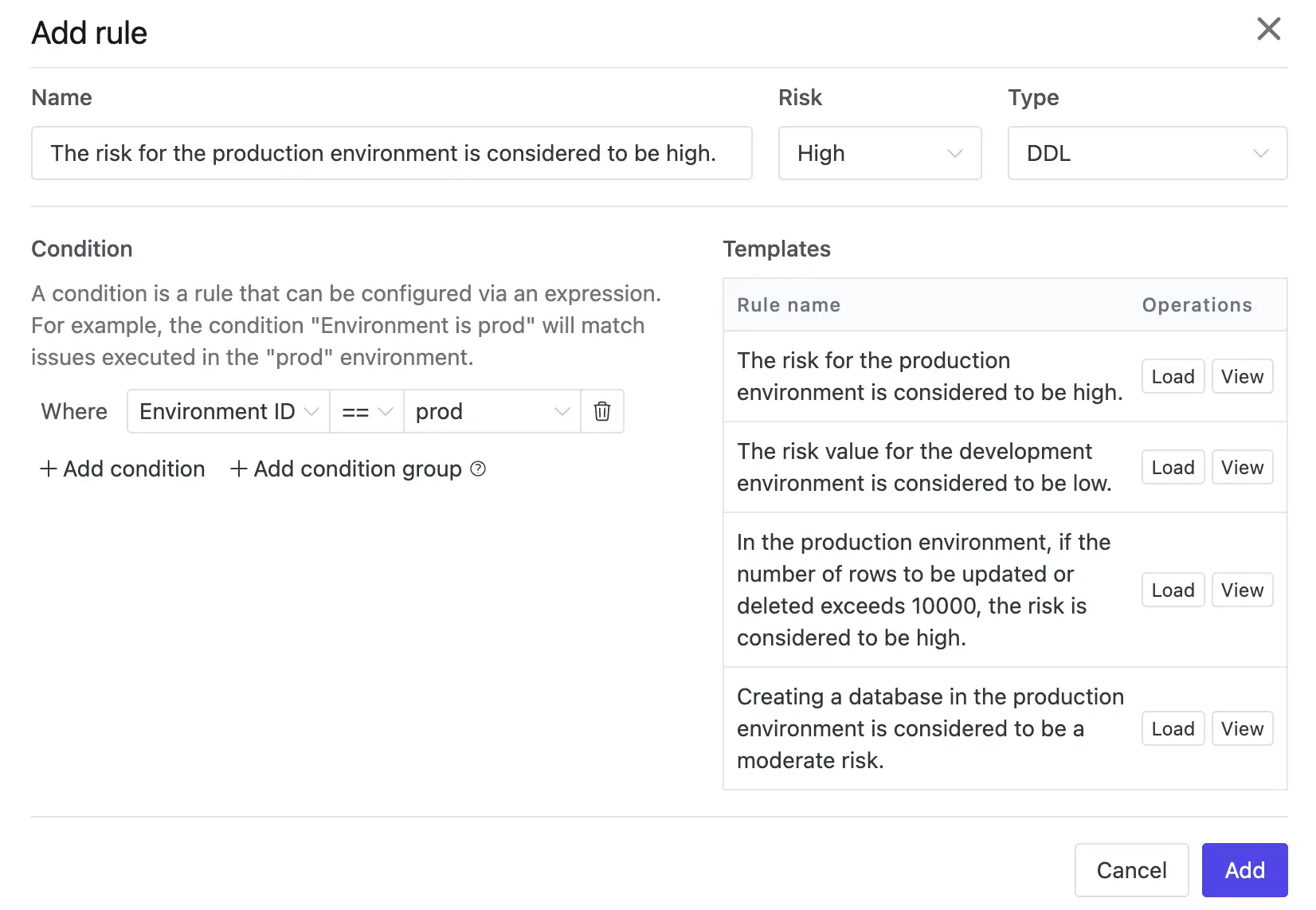
Task: Click the 'Condition' section heading
Action: 82,249
